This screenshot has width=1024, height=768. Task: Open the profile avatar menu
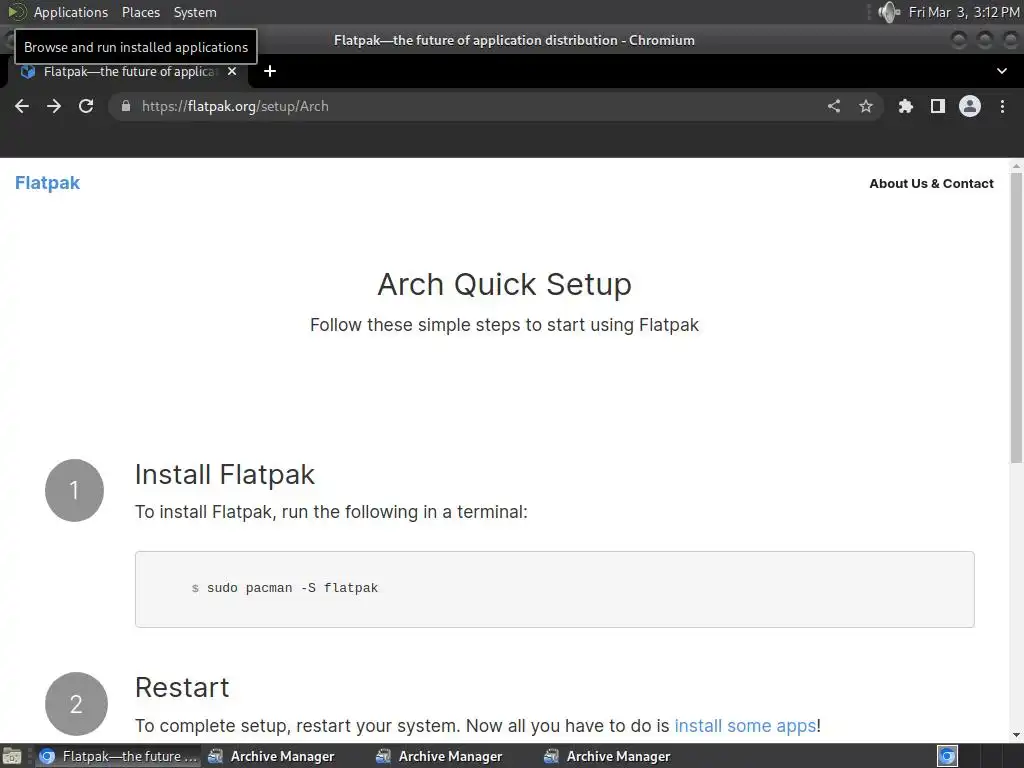[970, 106]
